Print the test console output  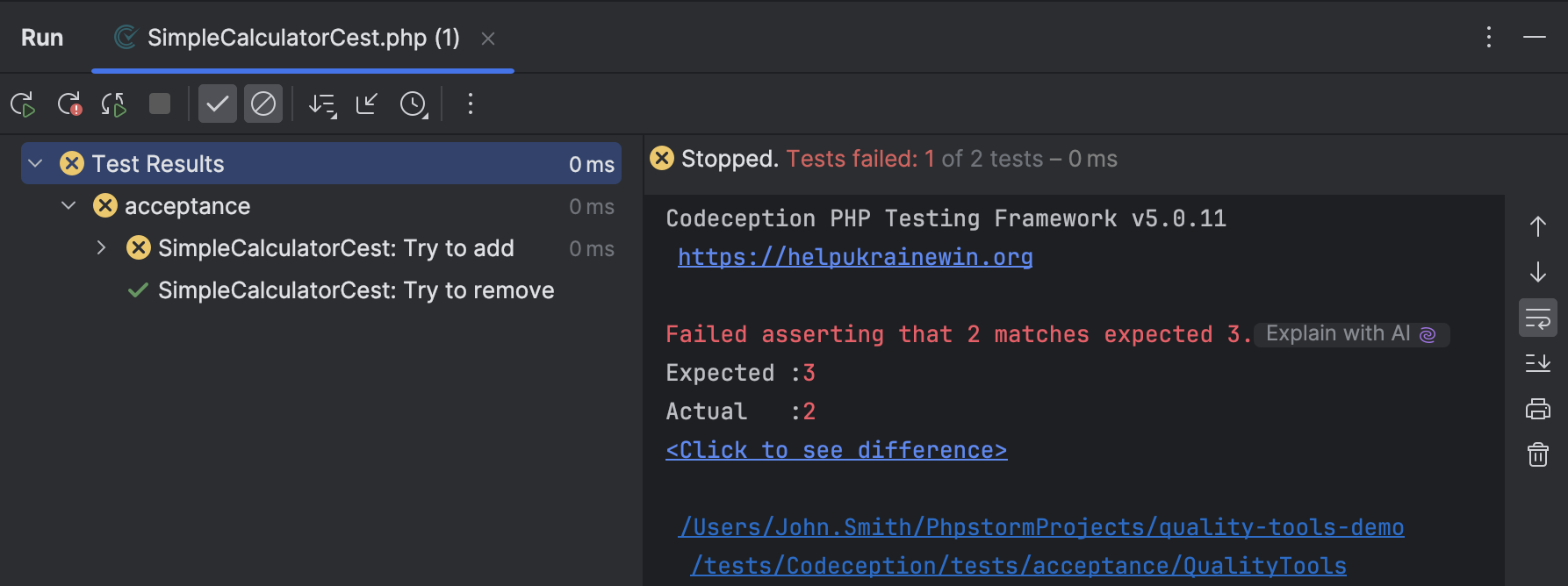(1537, 409)
